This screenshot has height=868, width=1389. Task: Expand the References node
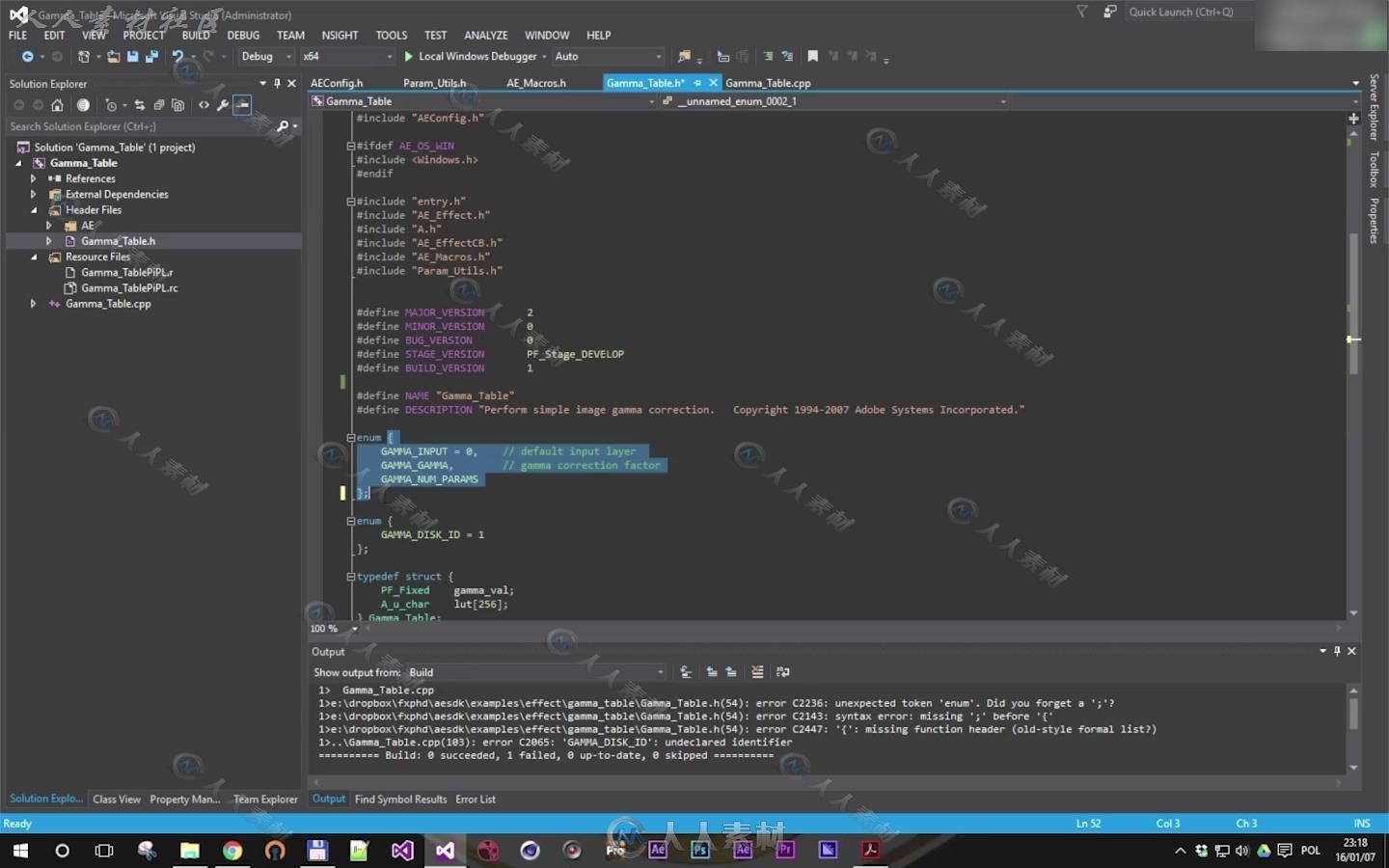coord(33,178)
